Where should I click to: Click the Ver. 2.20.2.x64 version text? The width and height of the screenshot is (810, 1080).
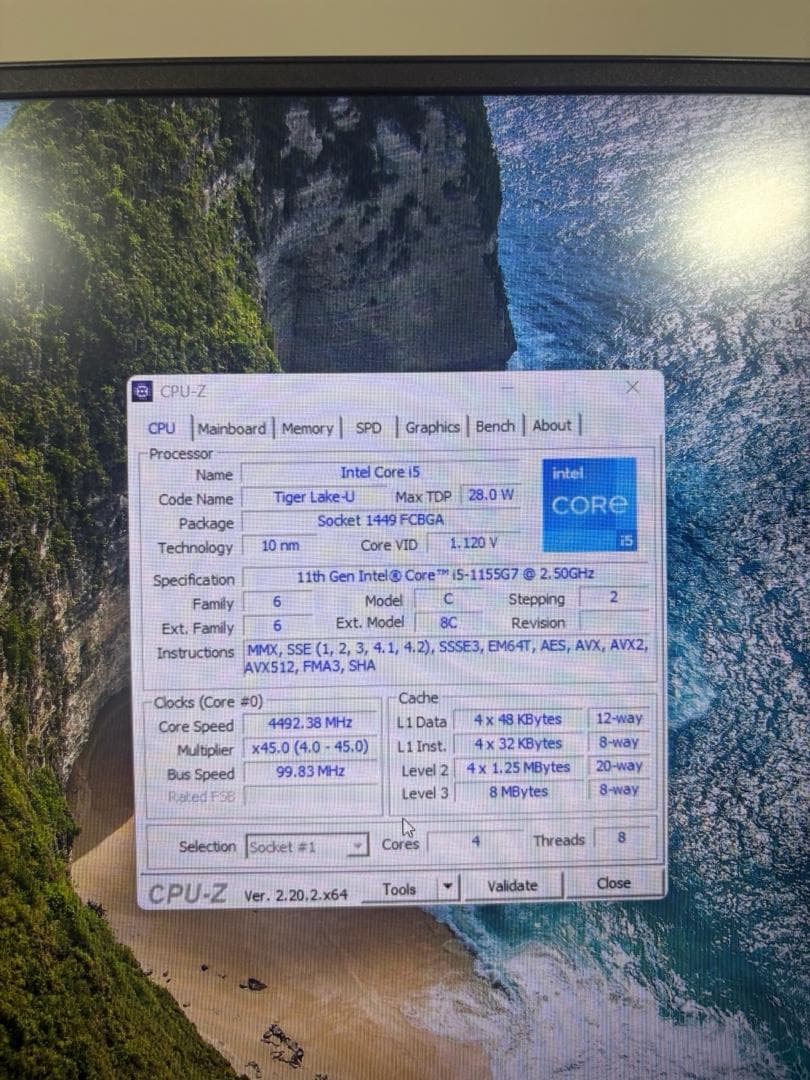(295, 895)
